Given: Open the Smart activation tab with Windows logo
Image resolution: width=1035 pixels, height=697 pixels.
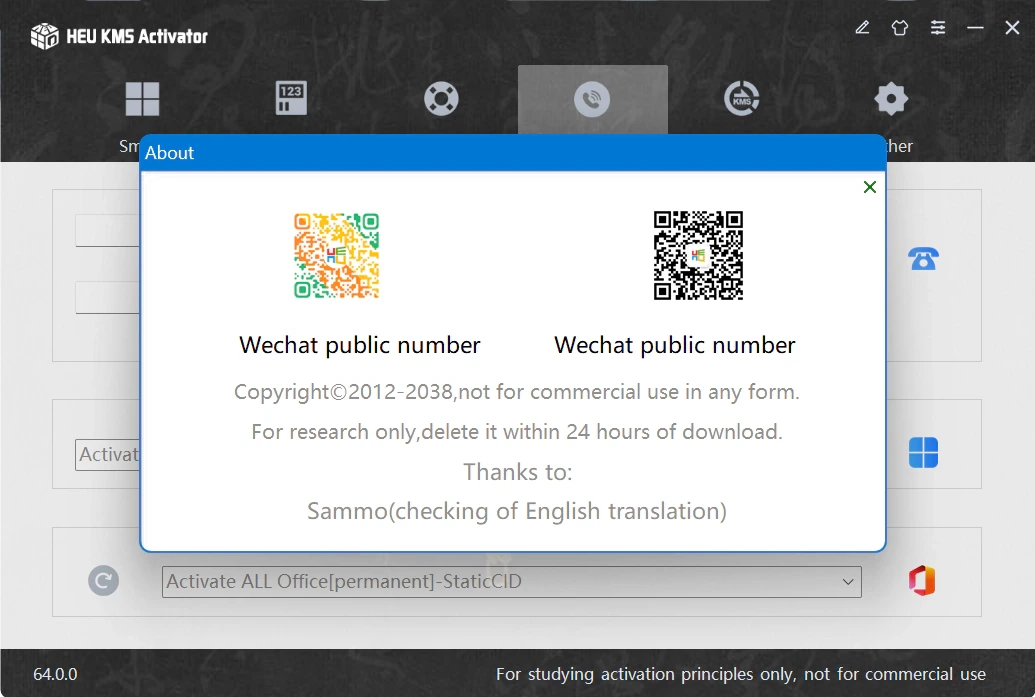Looking at the screenshot, I should 142,99.
